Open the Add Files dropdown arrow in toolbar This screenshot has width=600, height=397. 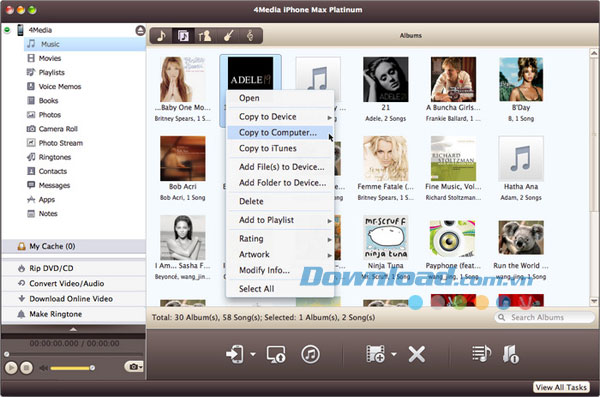point(394,355)
